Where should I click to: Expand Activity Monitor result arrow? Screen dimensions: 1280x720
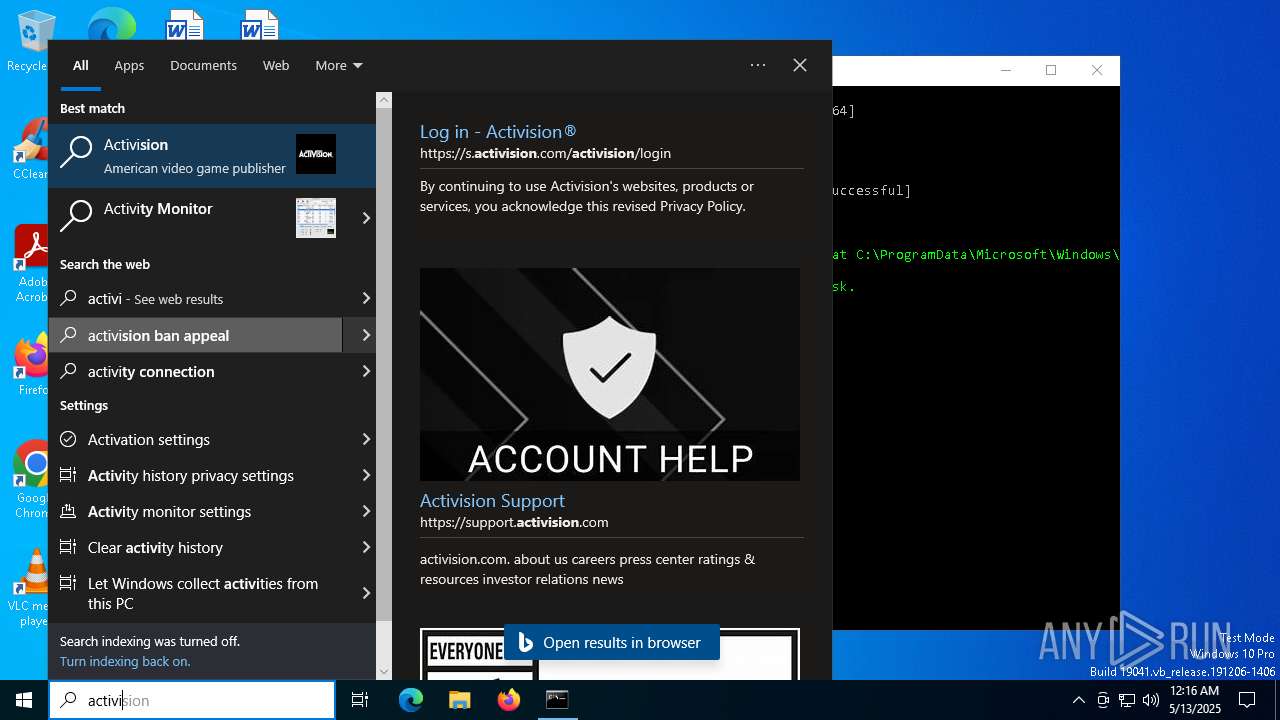(x=366, y=218)
